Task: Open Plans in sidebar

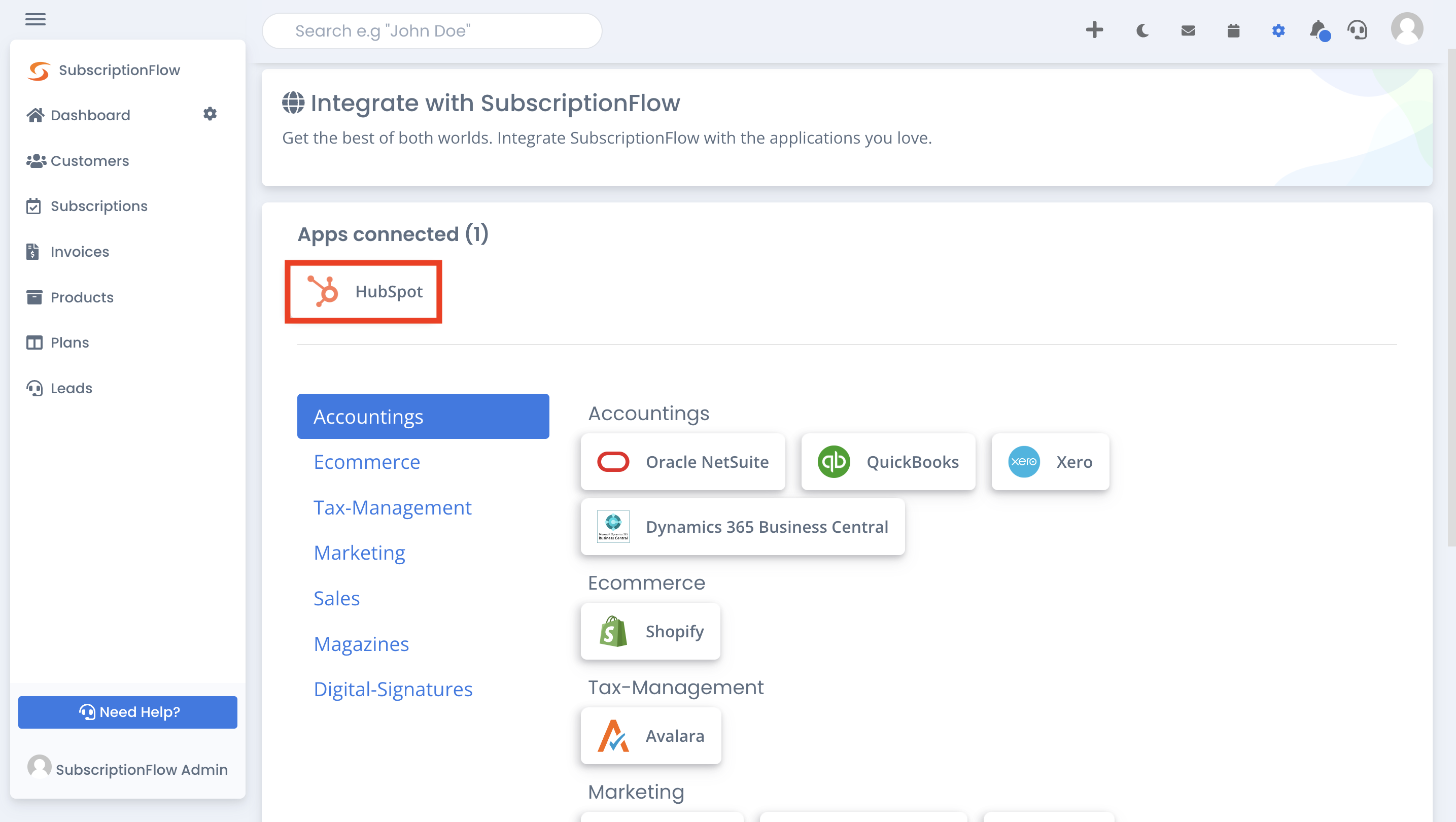Action: coord(57,342)
